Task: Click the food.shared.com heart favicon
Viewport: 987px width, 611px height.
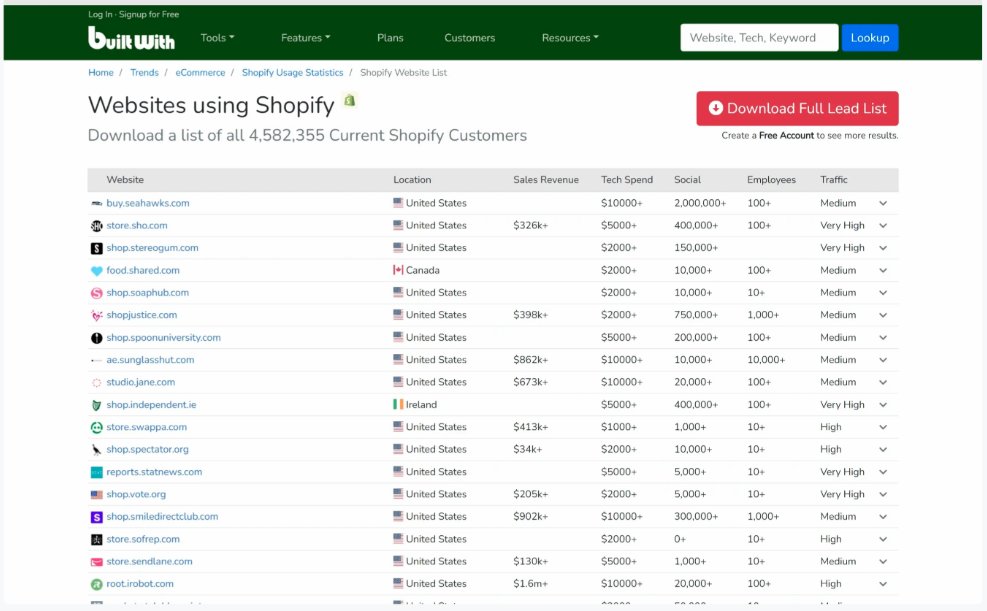Action: (96, 271)
